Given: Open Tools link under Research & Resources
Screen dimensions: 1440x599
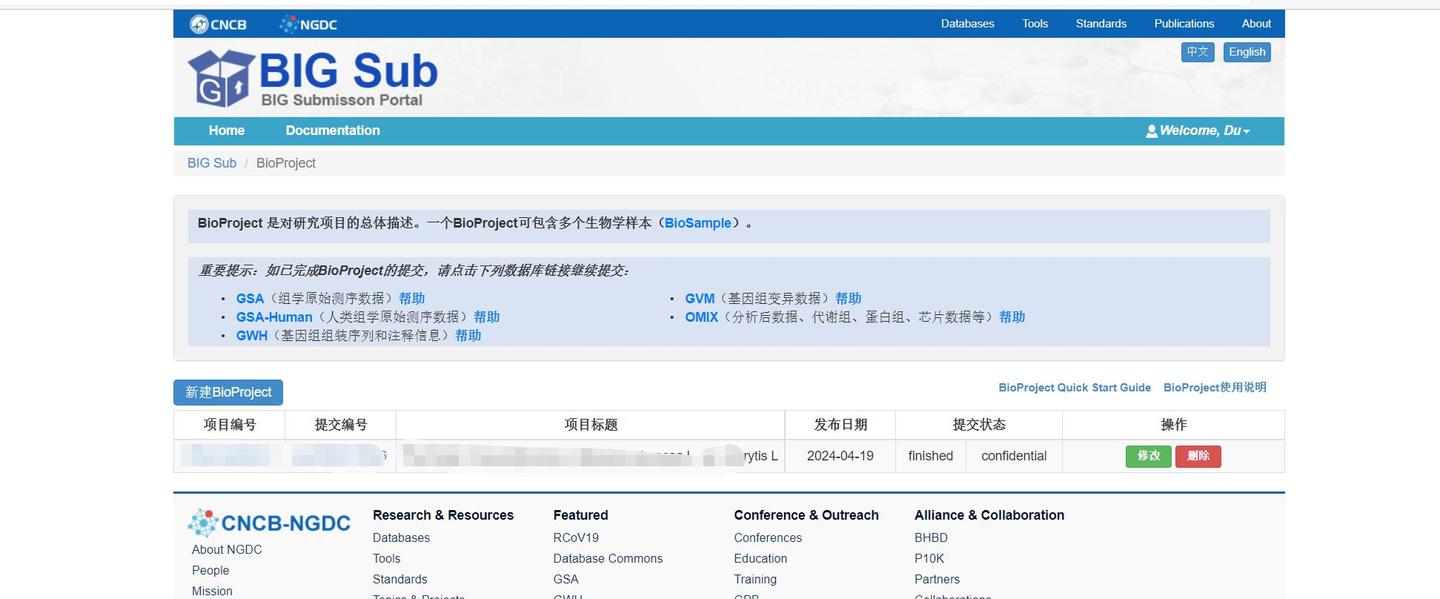Looking at the screenshot, I should (x=387, y=559).
